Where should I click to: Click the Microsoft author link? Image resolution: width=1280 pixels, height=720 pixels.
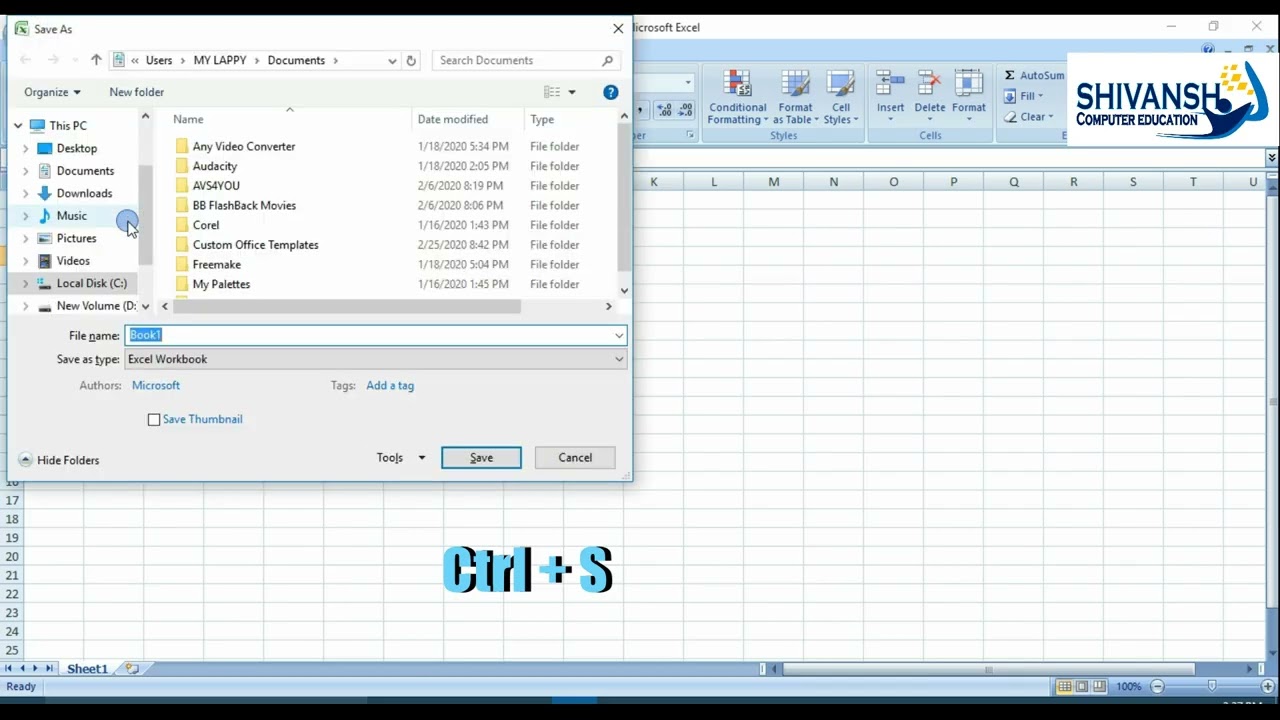tap(156, 385)
